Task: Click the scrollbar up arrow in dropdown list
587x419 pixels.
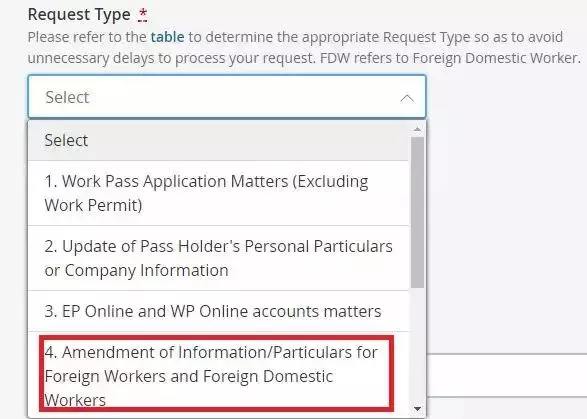Action: [x=417, y=129]
